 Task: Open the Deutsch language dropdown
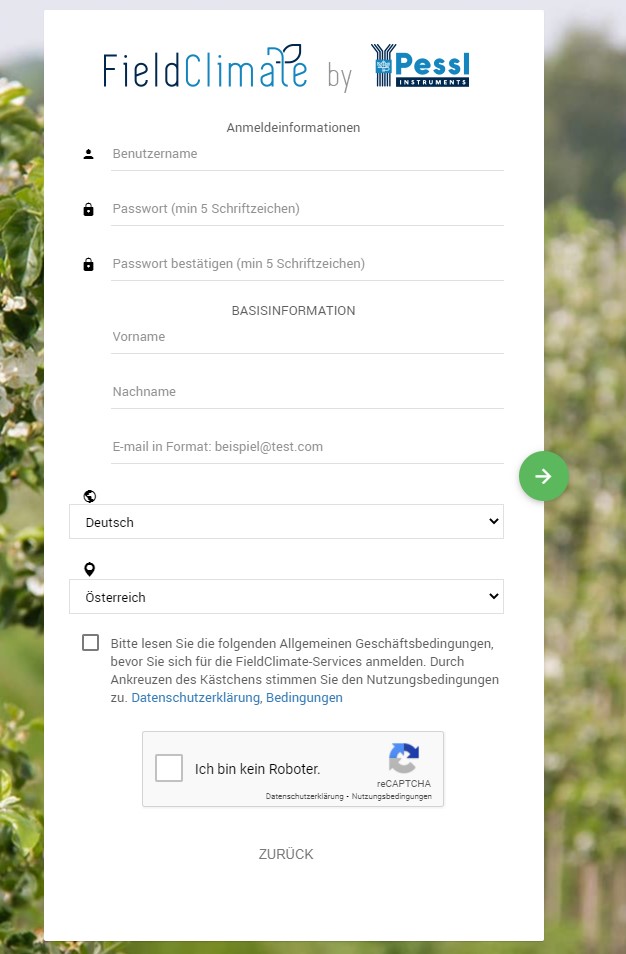coord(286,521)
